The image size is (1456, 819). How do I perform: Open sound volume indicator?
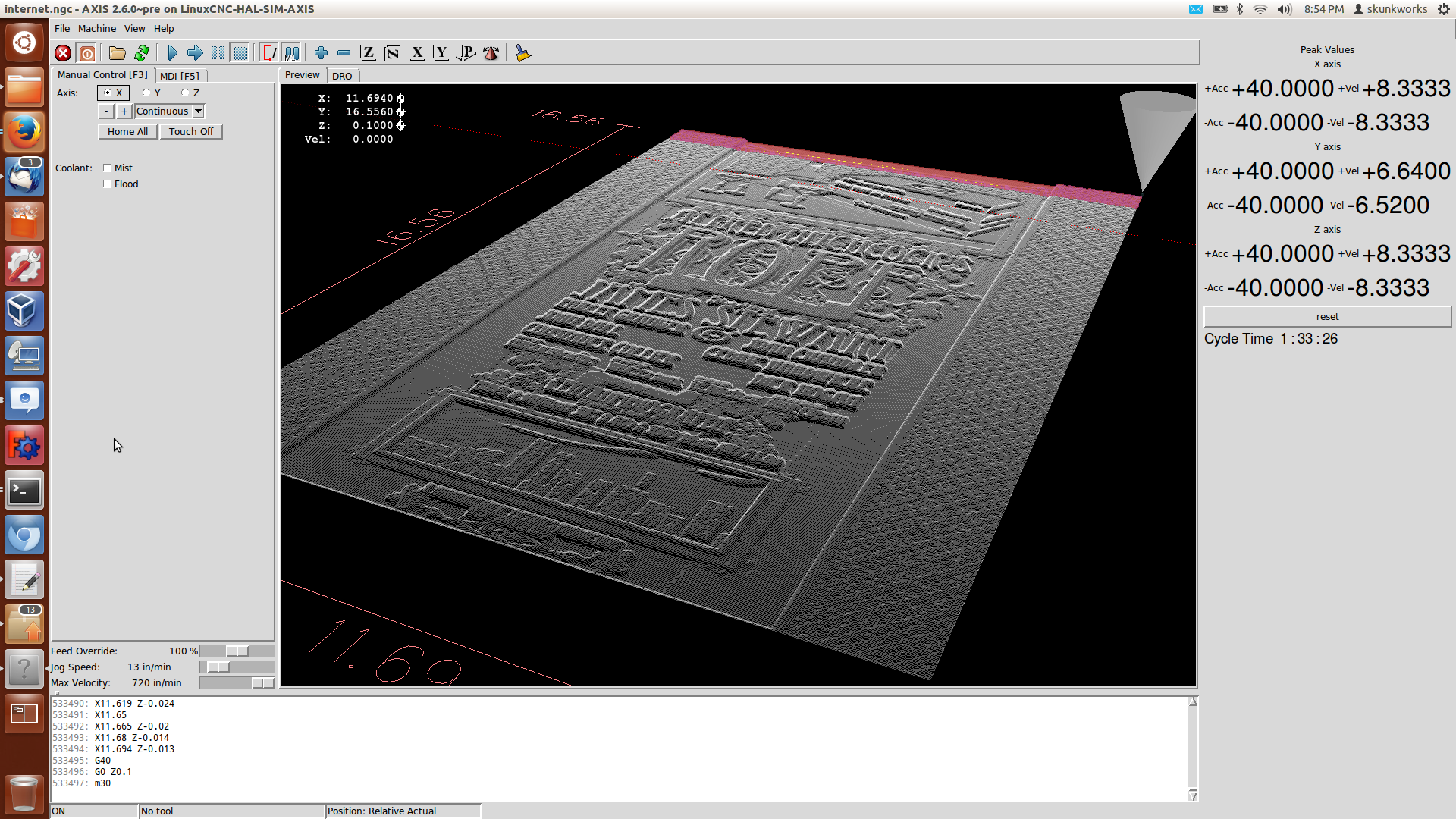click(1284, 9)
